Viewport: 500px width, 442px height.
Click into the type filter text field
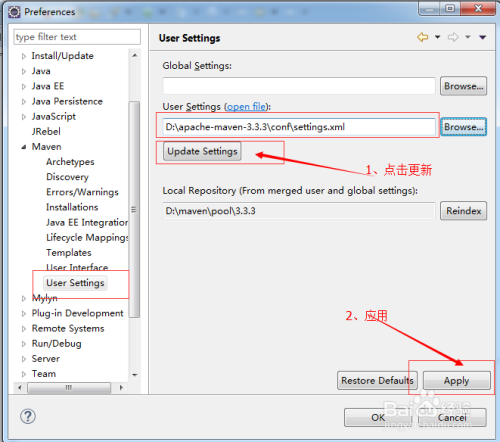pyautogui.click(x=77, y=37)
